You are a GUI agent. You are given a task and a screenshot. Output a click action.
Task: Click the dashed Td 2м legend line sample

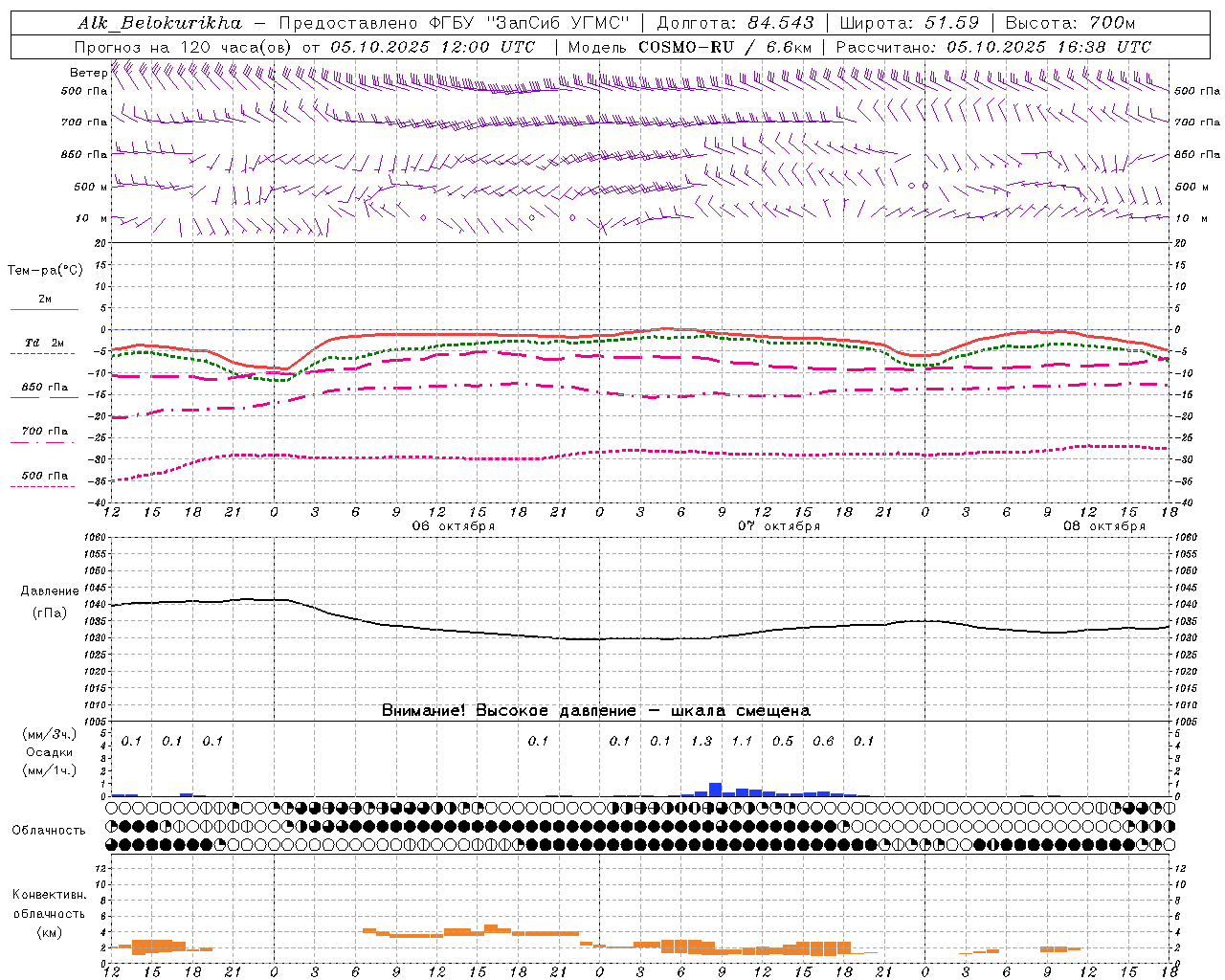42,354
